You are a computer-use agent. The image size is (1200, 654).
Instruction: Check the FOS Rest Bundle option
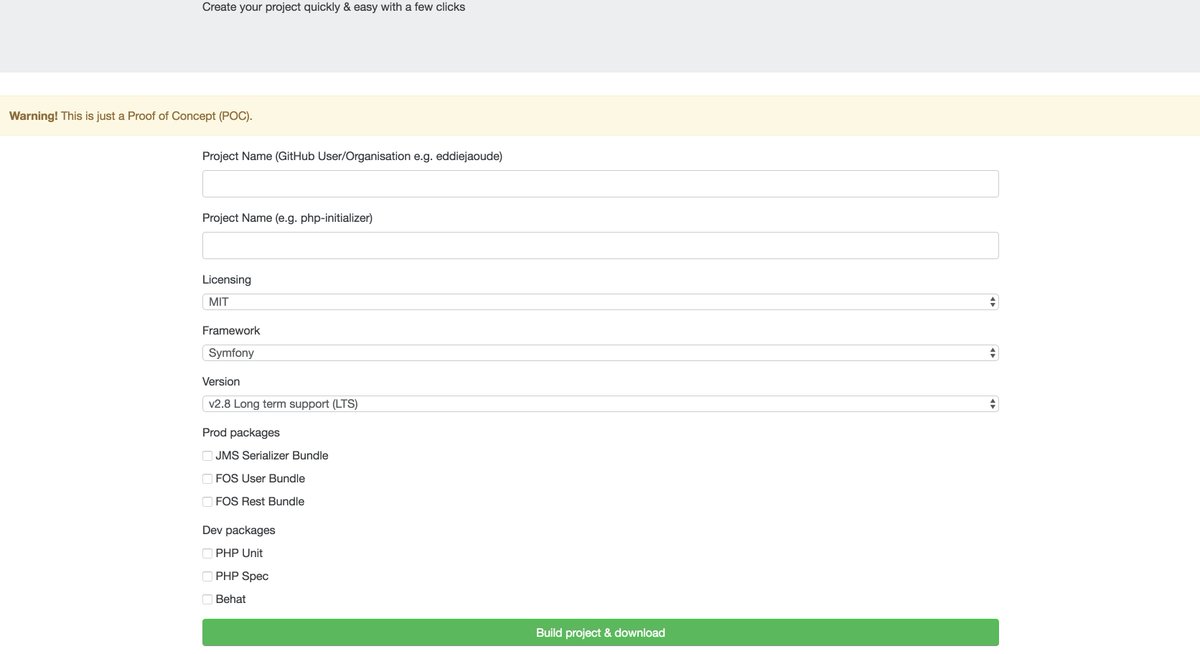pyautogui.click(x=207, y=502)
